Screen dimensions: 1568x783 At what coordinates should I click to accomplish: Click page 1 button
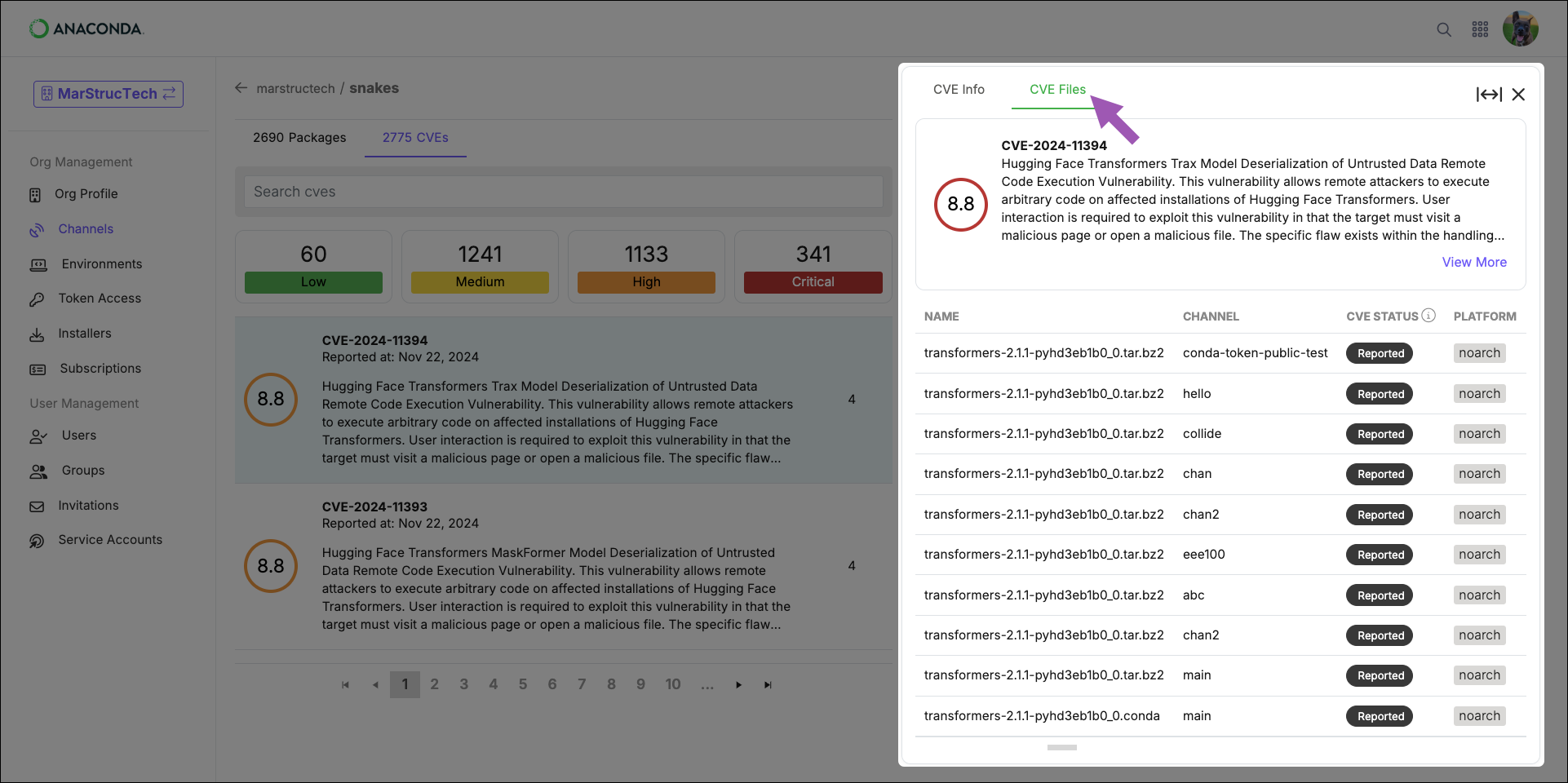pyautogui.click(x=405, y=685)
